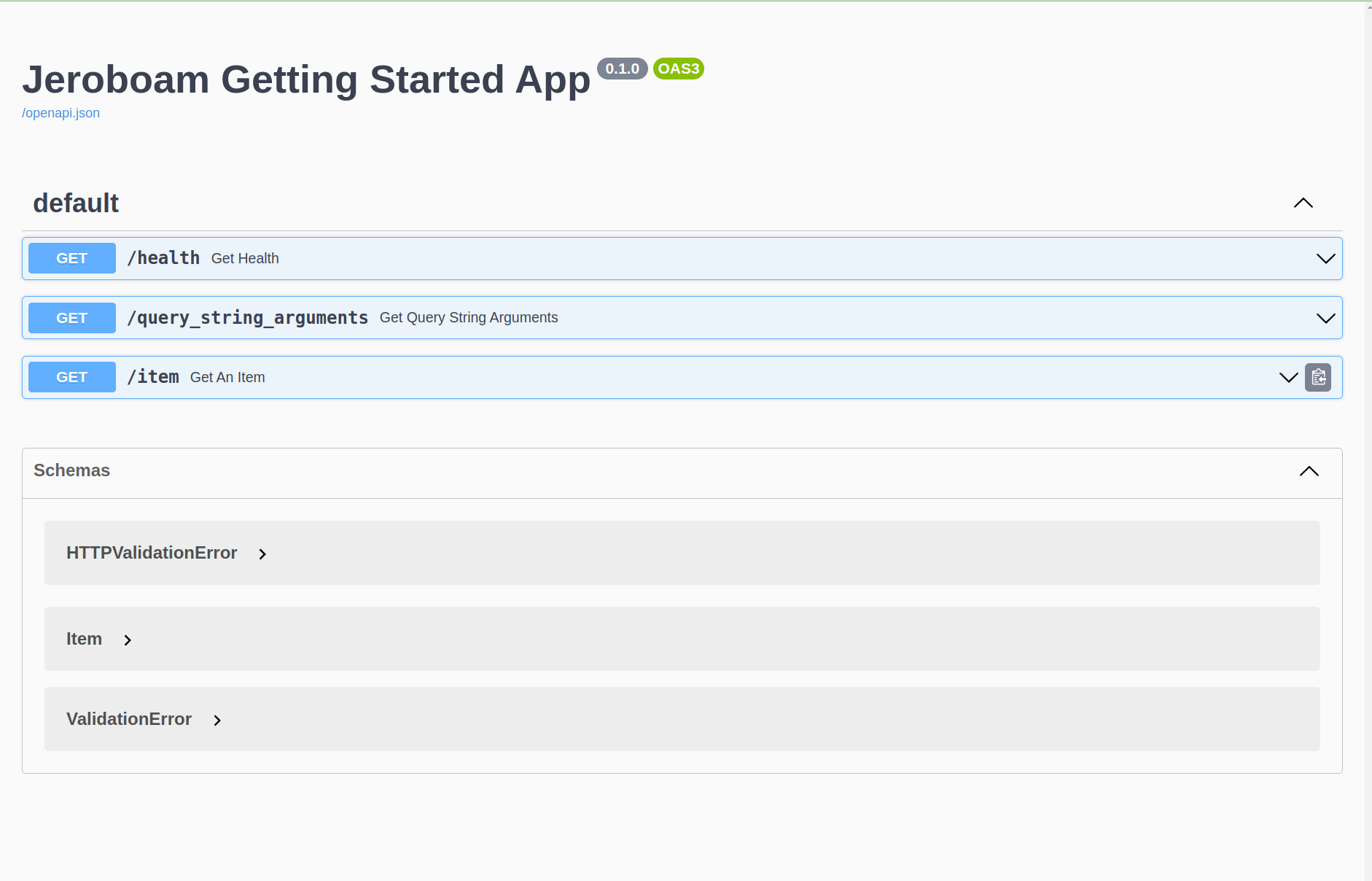
Task: Collapse the default section
Action: tap(1303, 203)
